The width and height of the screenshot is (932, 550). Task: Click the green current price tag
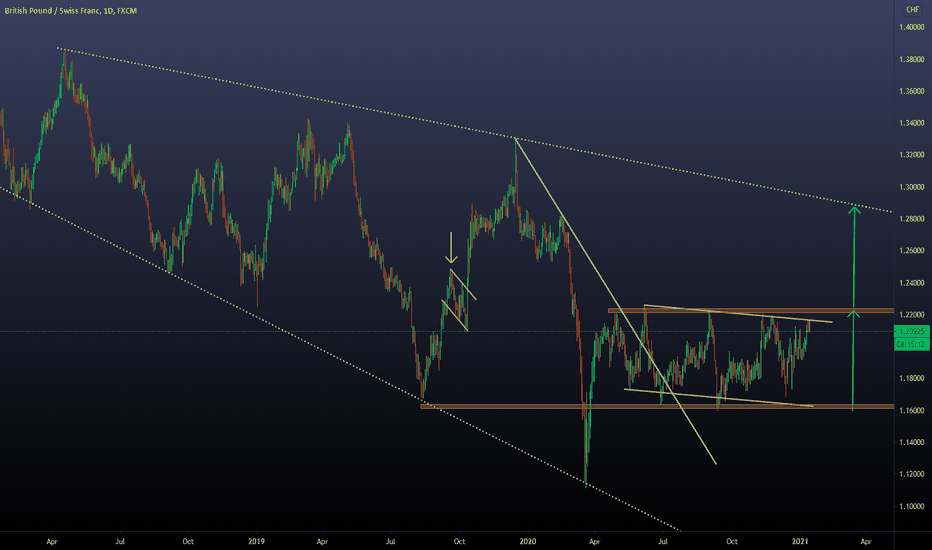pyautogui.click(x=912, y=331)
